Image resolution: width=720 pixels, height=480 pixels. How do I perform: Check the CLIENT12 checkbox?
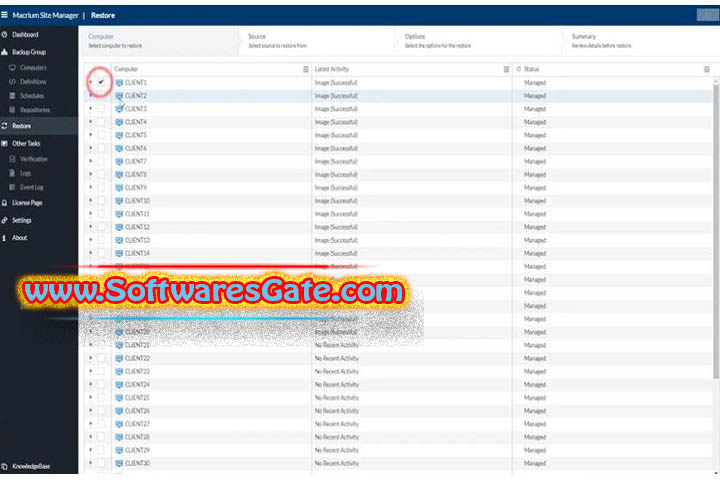point(101,227)
